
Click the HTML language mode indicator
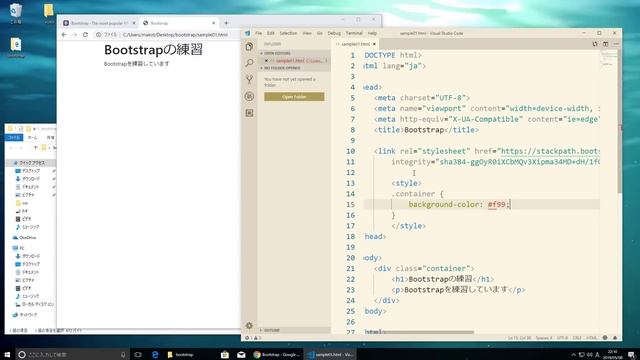pos(591,338)
